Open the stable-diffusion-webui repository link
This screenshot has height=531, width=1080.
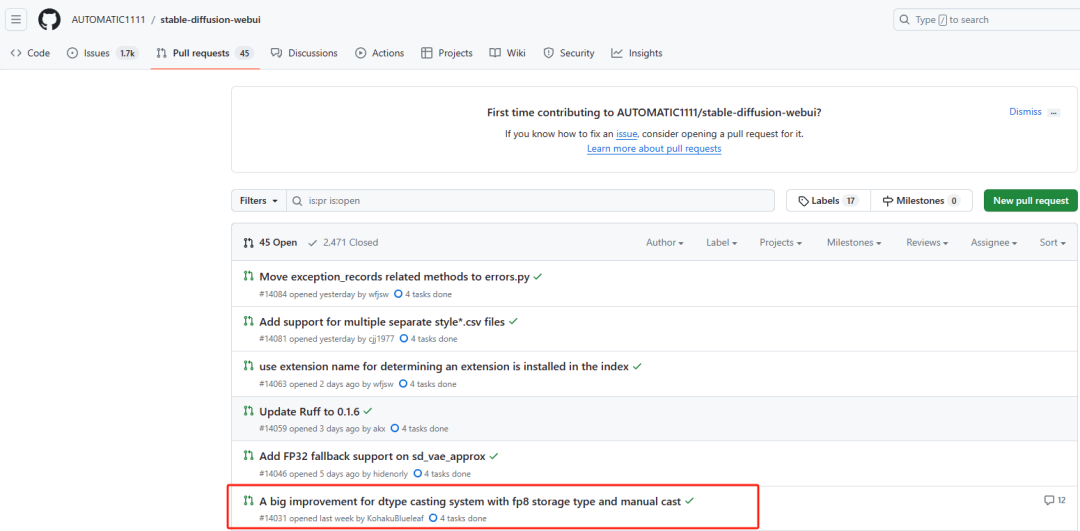tap(210, 20)
